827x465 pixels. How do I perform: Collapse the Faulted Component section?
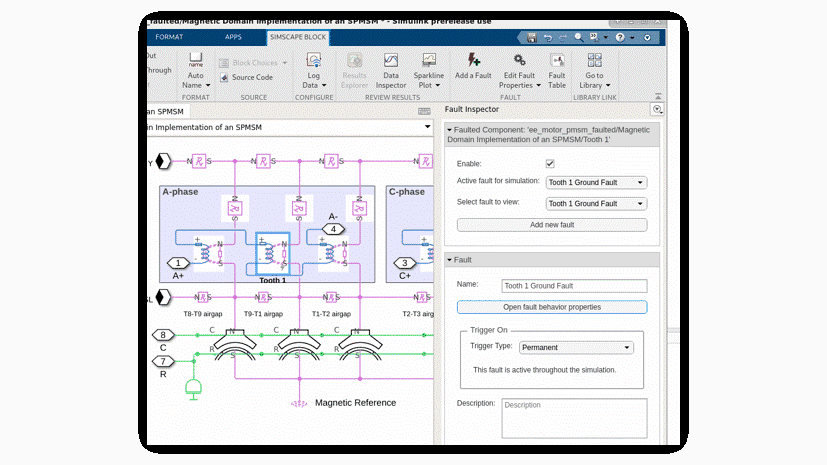(x=450, y=129)
